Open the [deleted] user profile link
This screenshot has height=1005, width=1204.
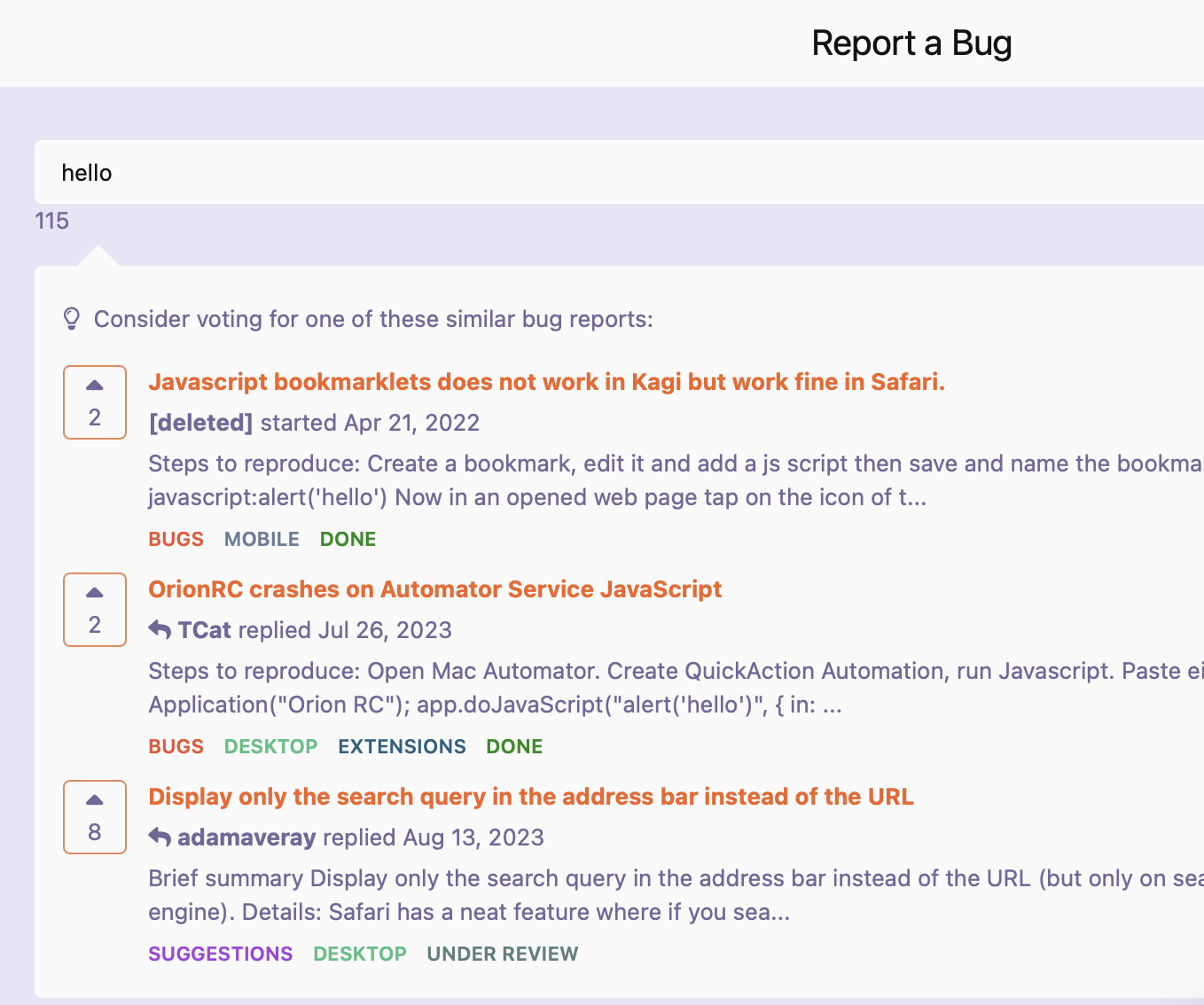point(200,423)
